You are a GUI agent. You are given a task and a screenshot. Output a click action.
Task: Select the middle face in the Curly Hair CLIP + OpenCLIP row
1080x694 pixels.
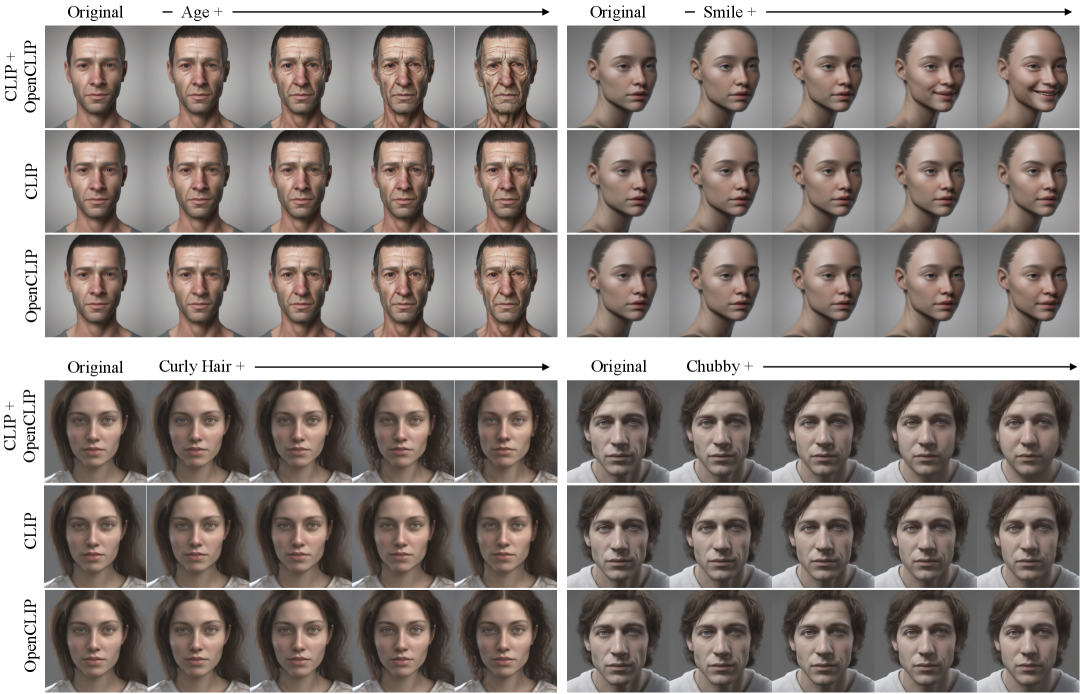click(300, 430)
